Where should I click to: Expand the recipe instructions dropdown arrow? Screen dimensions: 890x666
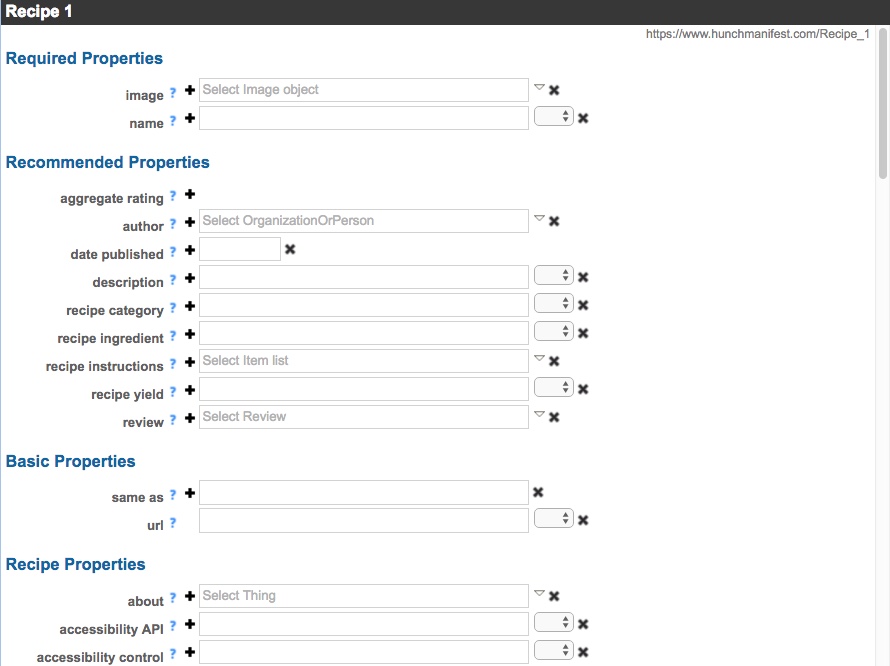pos(539,358)
